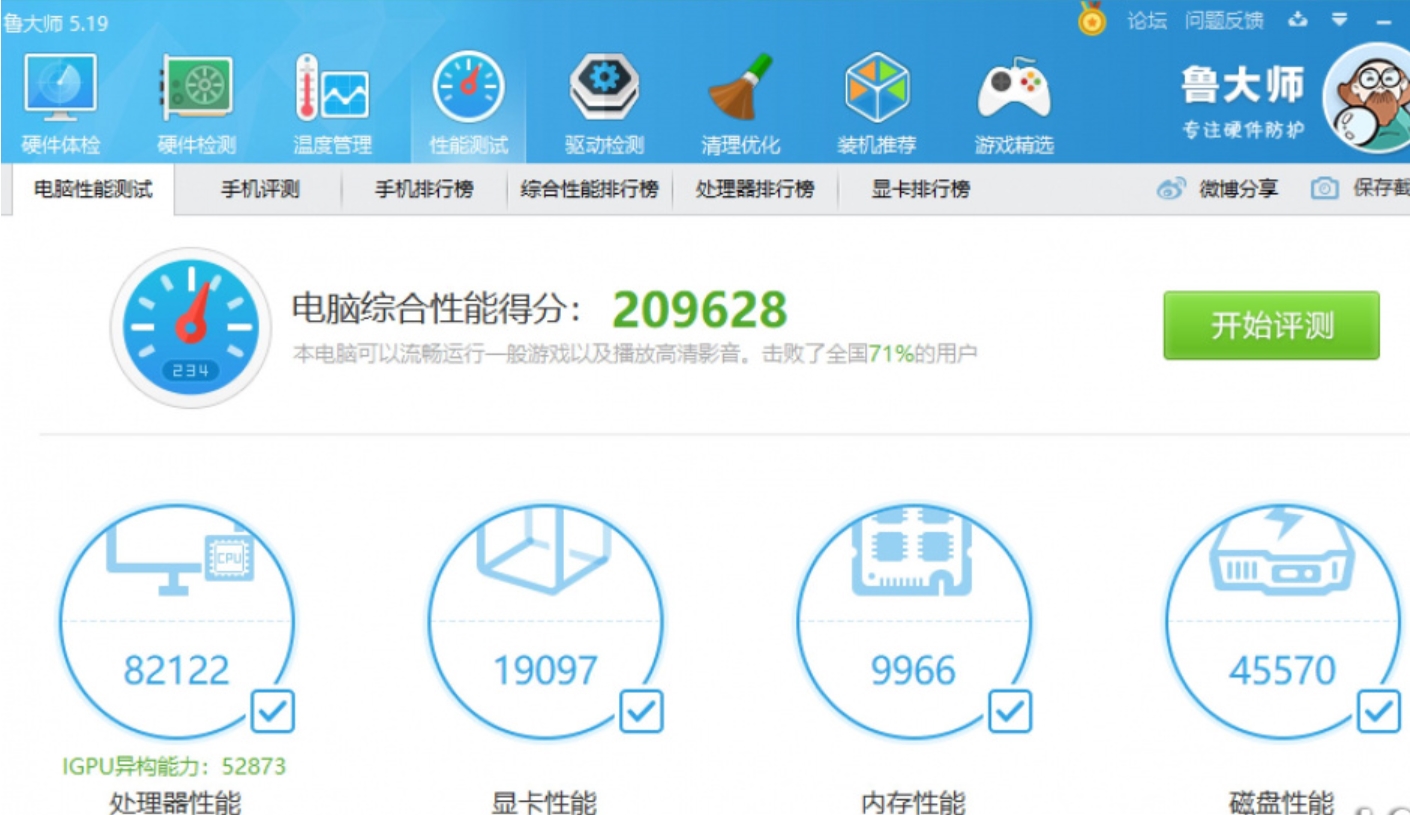Toggle the checkmark under the 显卡性能 score

coord(640,713)
